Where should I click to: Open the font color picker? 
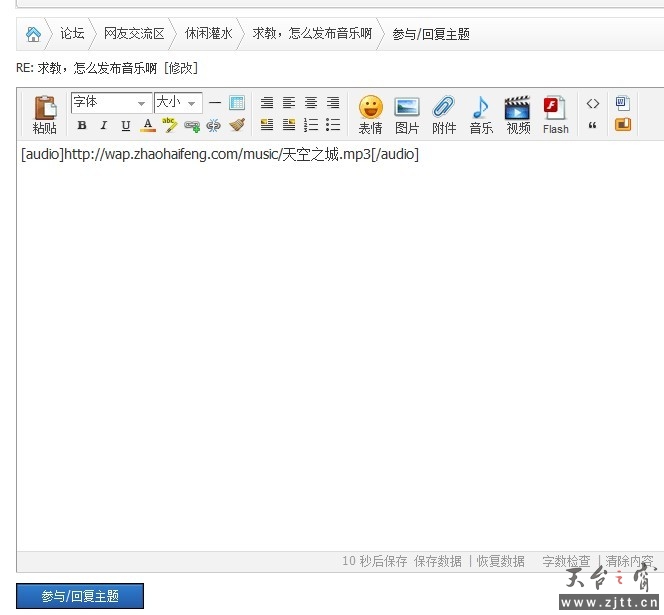click(x=148, y=126)
